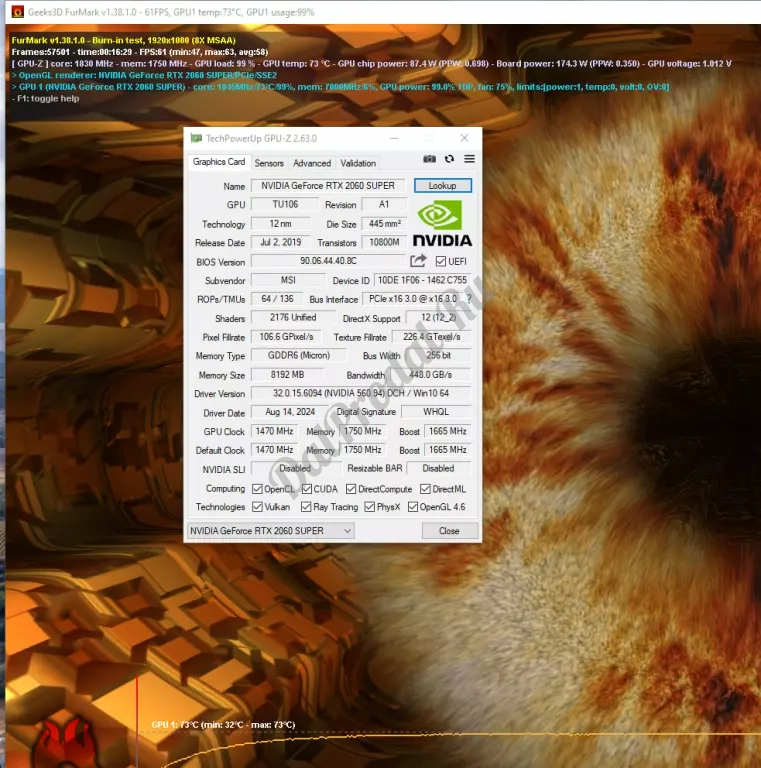The width and height of the screenshot is (761, 768).
Task: Click the Driver Date value Aug 14, 2024
Action: [290, 412]
